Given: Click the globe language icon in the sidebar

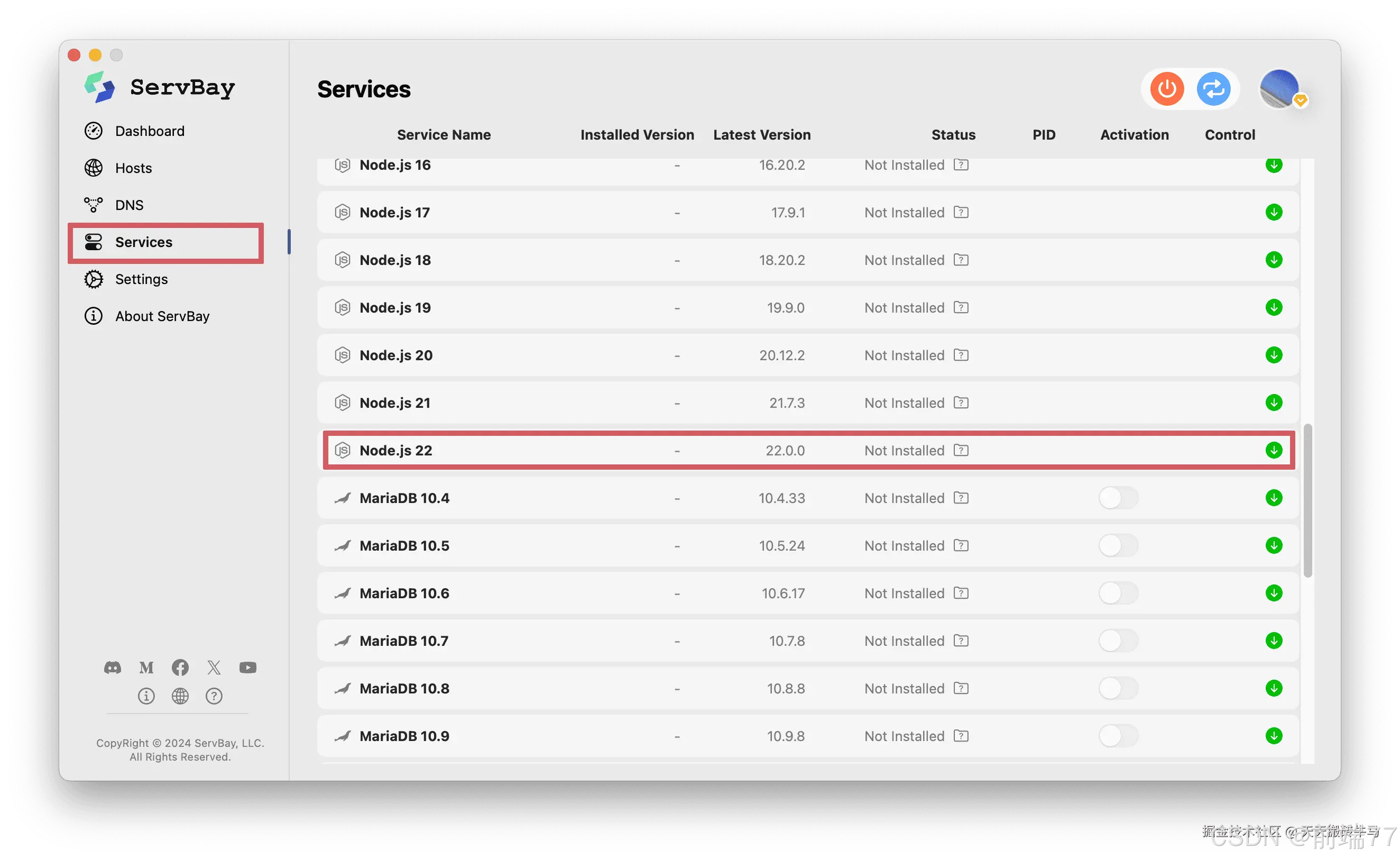Looking at the screenshot, I should coord(180,696).
